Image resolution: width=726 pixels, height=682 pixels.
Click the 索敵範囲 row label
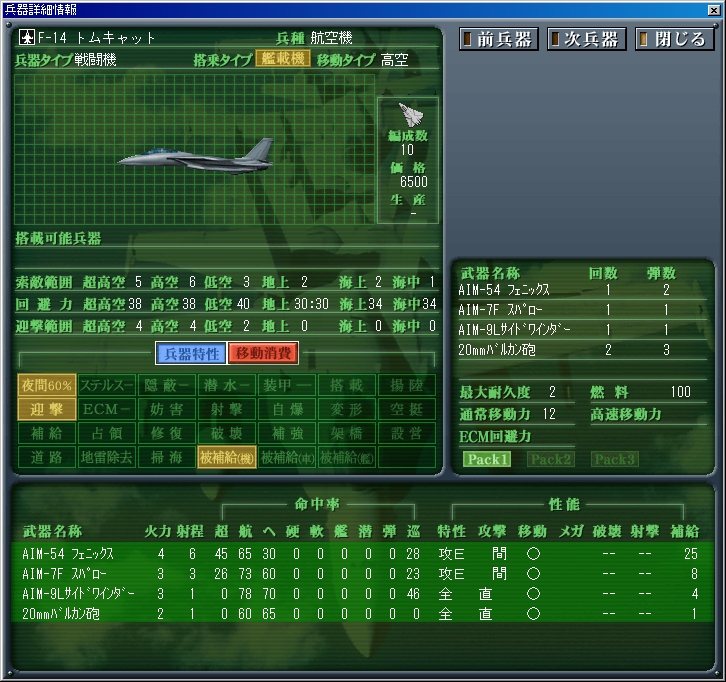(44, 282)
